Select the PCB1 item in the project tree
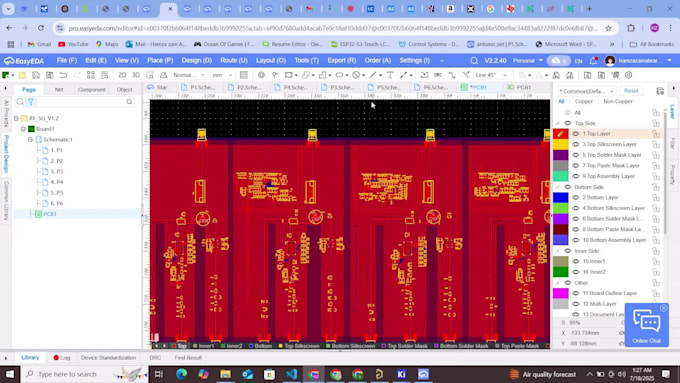Screen dimensions: 680x383 coord(49,214)
